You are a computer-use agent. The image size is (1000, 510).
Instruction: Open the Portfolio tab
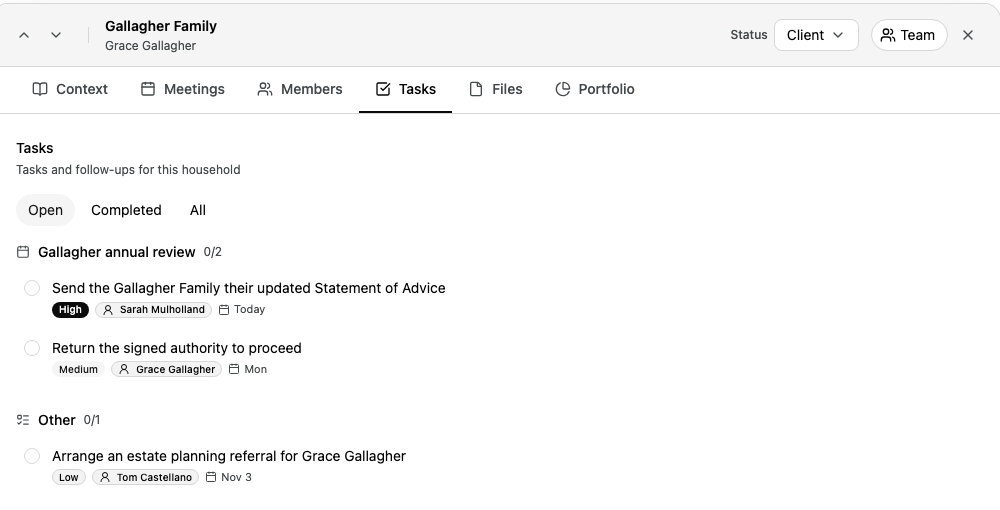(x=594, y=89)
